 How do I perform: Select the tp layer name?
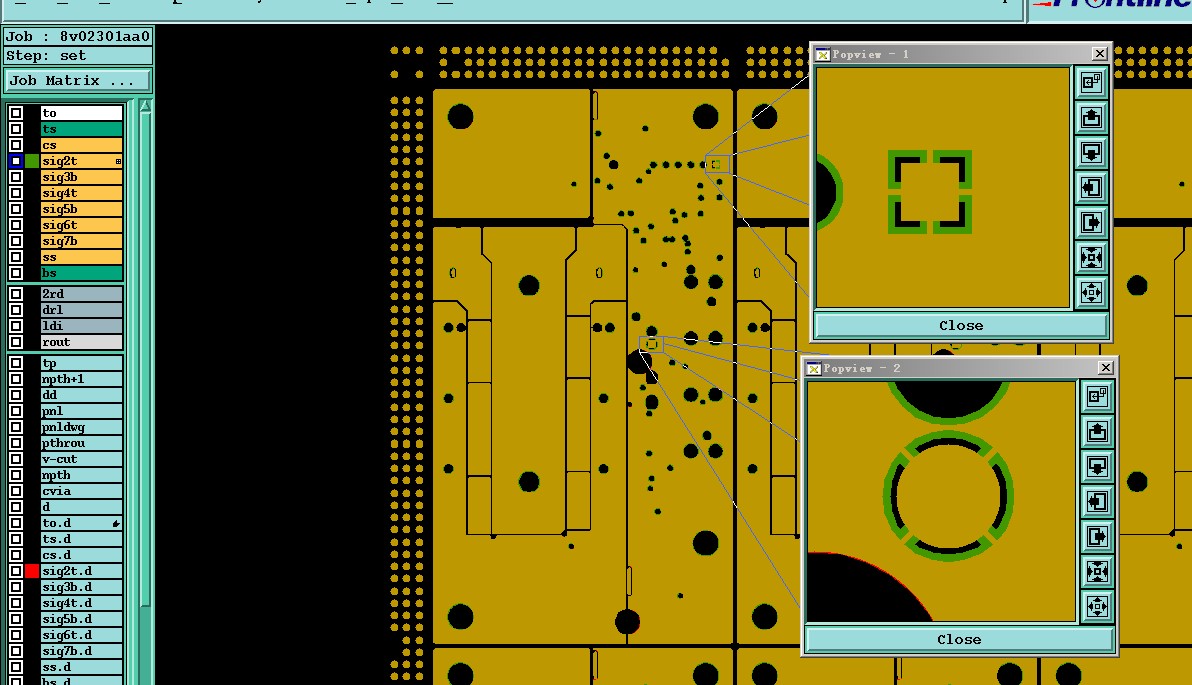tap(81, 363)
